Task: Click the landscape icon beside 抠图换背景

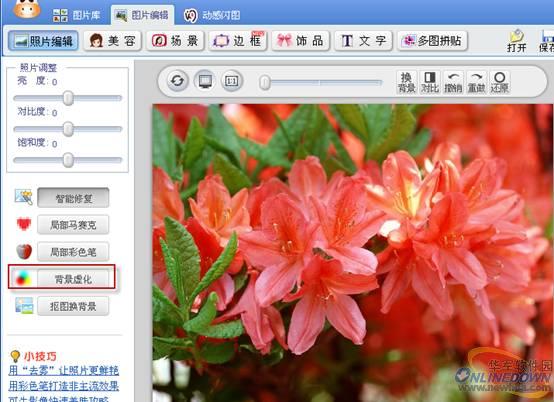Action: pos(24,306)
